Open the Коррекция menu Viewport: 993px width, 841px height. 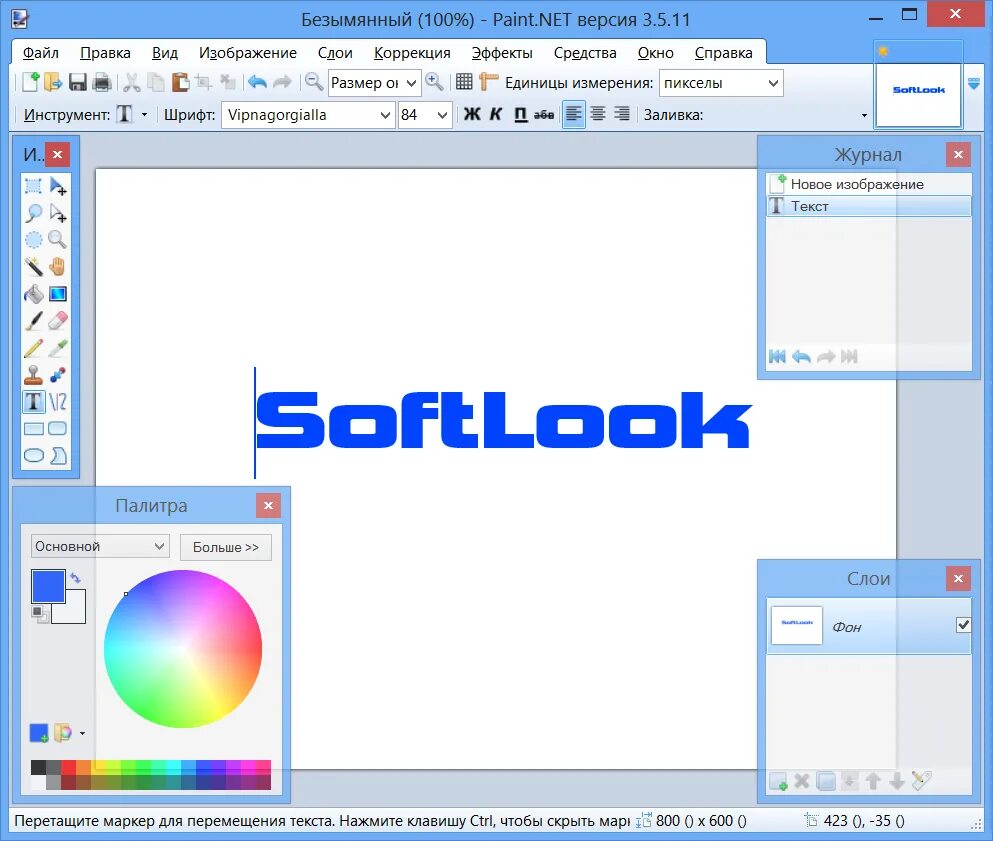tap(412, 53)
